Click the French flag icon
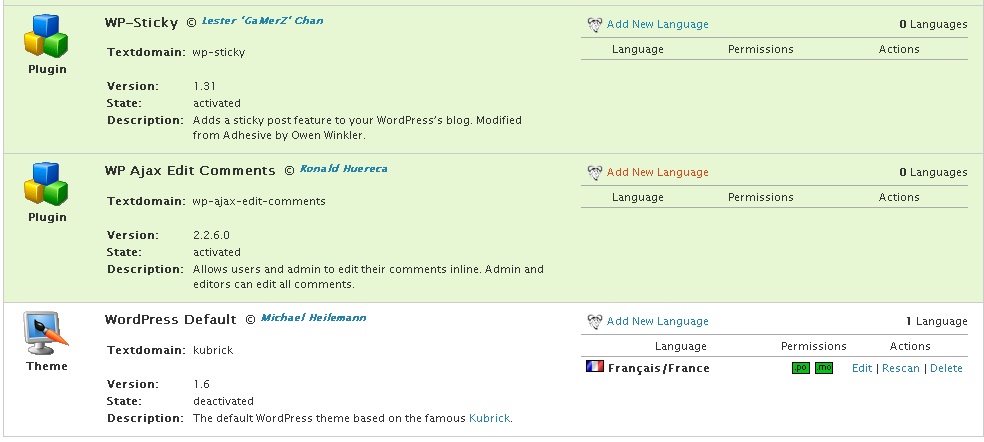The width and height of the screenshot is (984, 442). tap(594, 367)
